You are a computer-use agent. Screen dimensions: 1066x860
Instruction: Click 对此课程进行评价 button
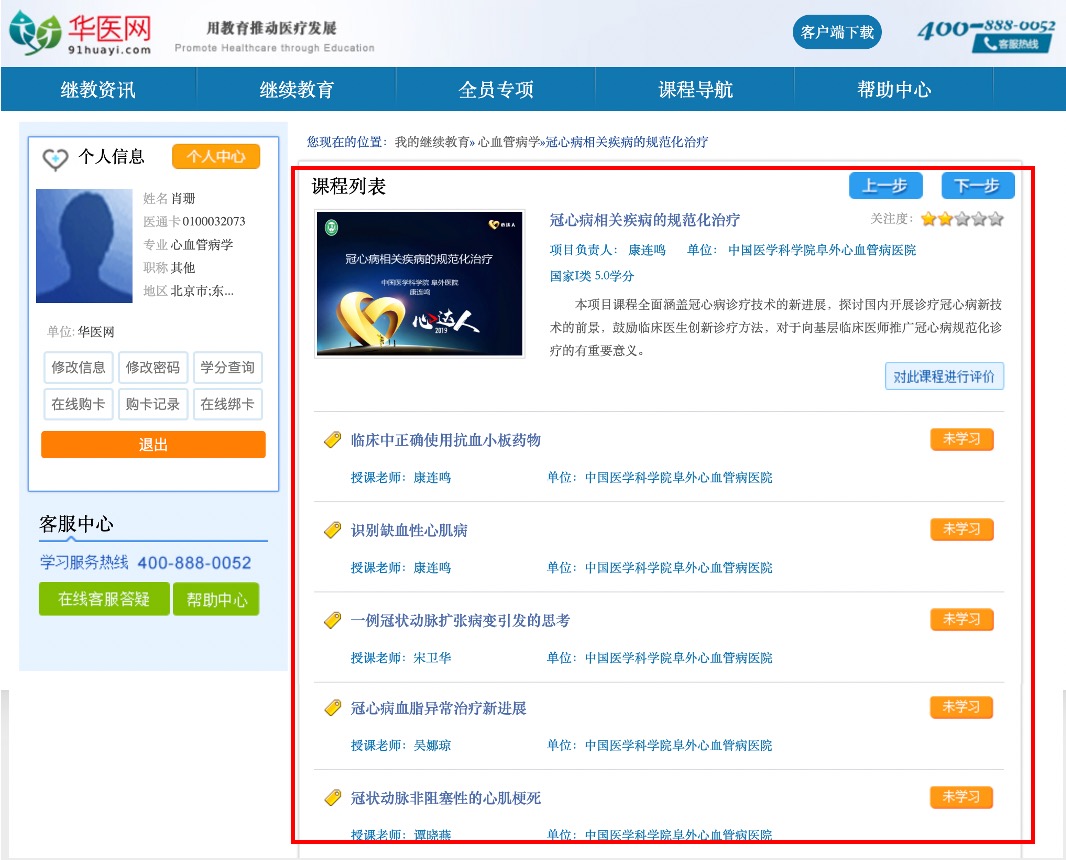pos(944,377)
